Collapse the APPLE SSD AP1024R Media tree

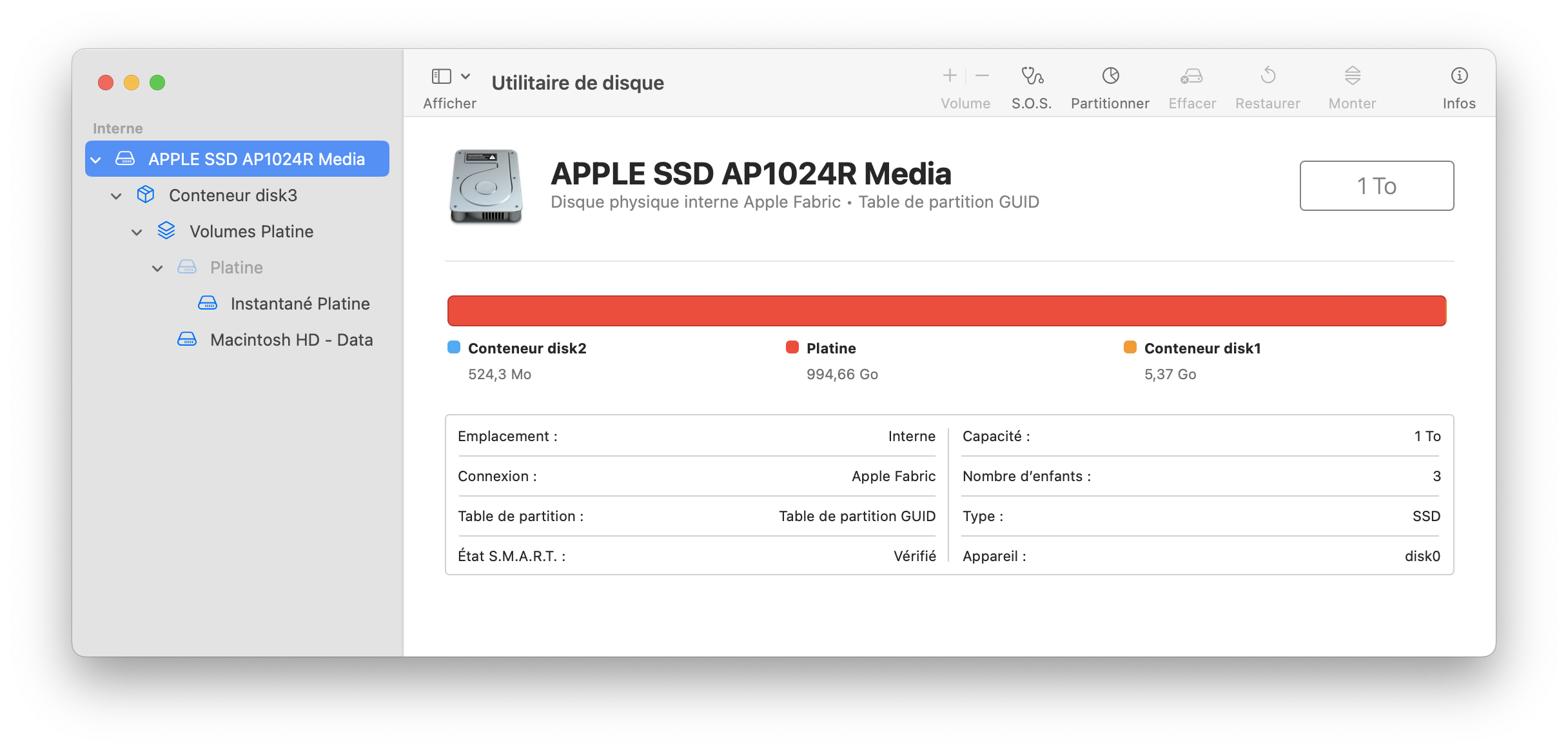pos(96,160)
